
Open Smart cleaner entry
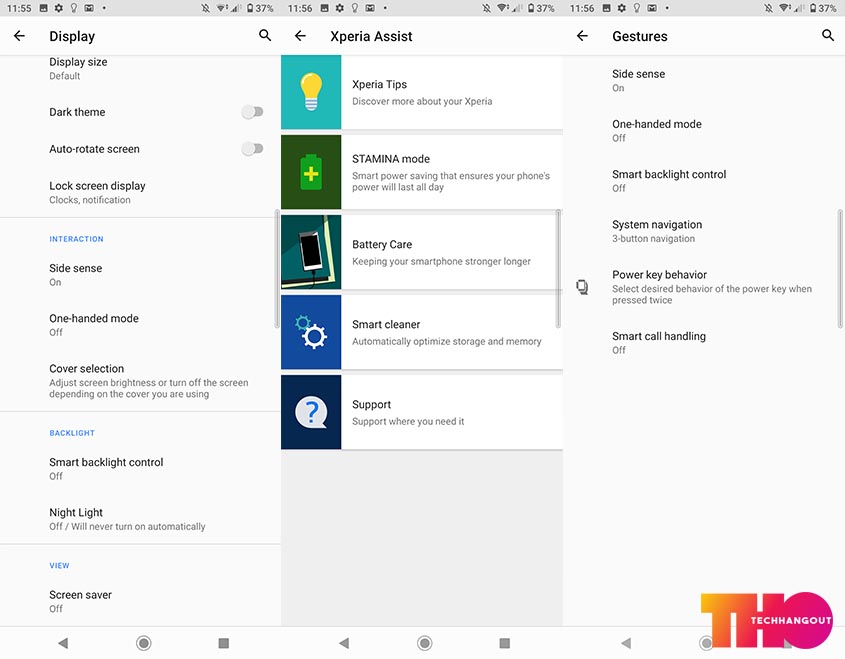pyautogui.click(x=422, y=332)
